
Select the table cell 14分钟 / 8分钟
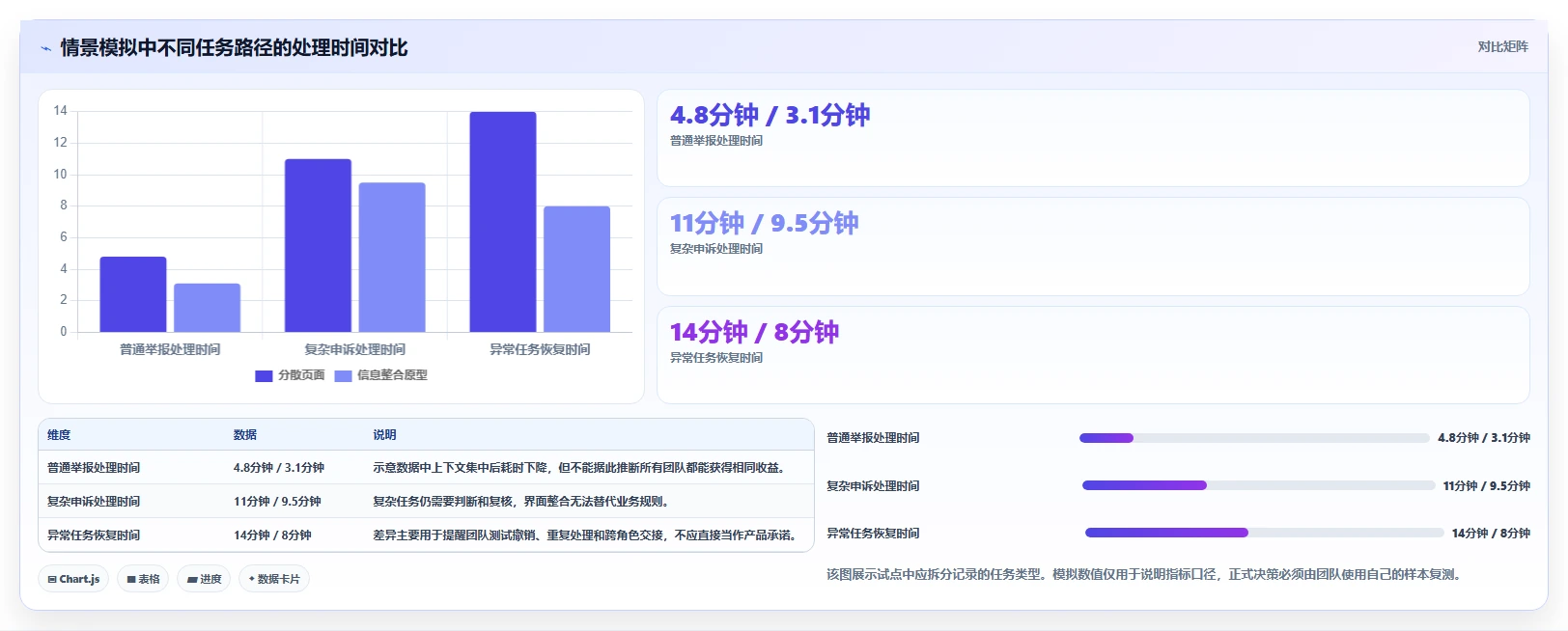(272, 535)
